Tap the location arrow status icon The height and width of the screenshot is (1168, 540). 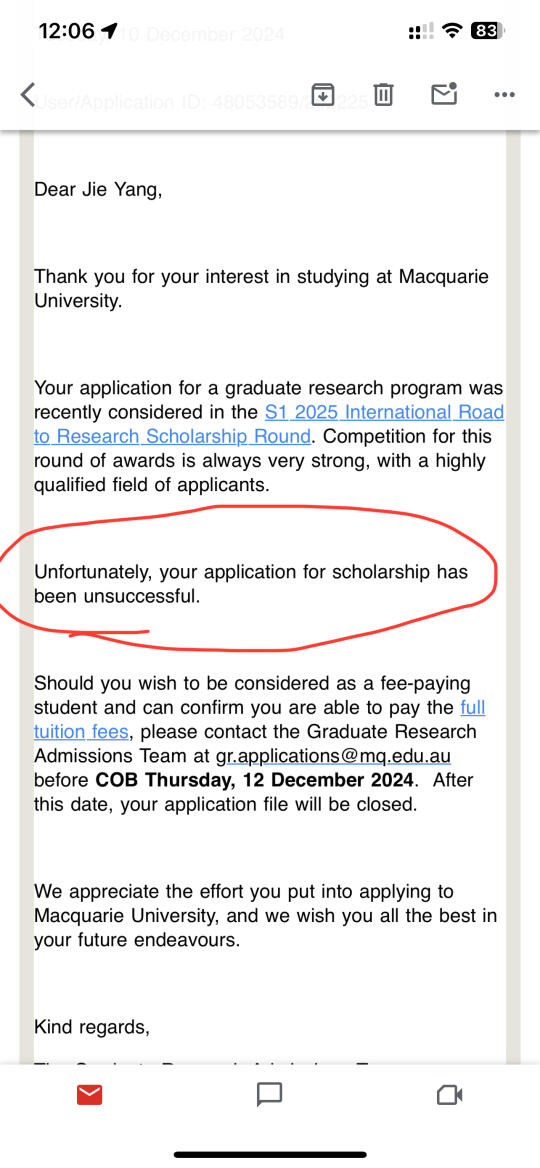pos(109,30)
